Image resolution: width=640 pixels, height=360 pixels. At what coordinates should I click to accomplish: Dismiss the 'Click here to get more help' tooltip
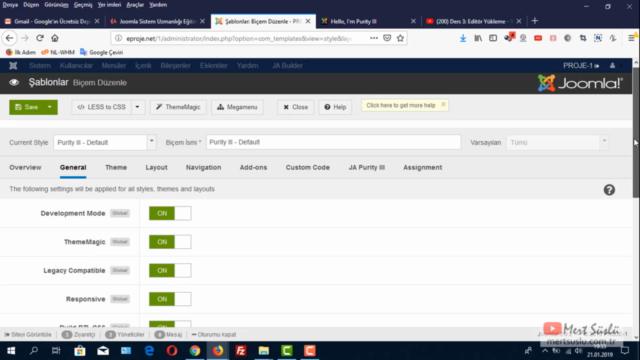443,104
